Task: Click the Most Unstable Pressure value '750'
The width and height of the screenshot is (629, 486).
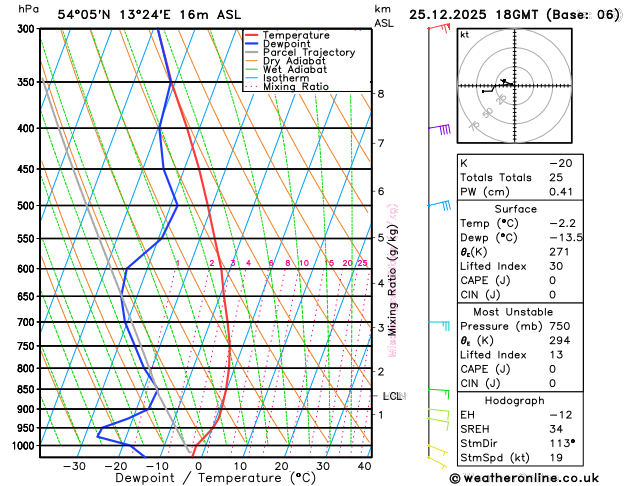Action: pos(560,326)
